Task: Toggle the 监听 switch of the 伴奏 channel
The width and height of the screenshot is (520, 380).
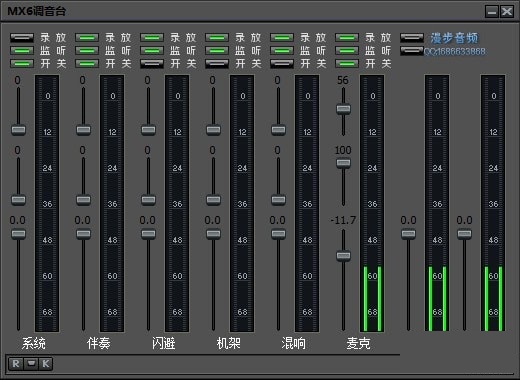Action: tap(87, 51)
